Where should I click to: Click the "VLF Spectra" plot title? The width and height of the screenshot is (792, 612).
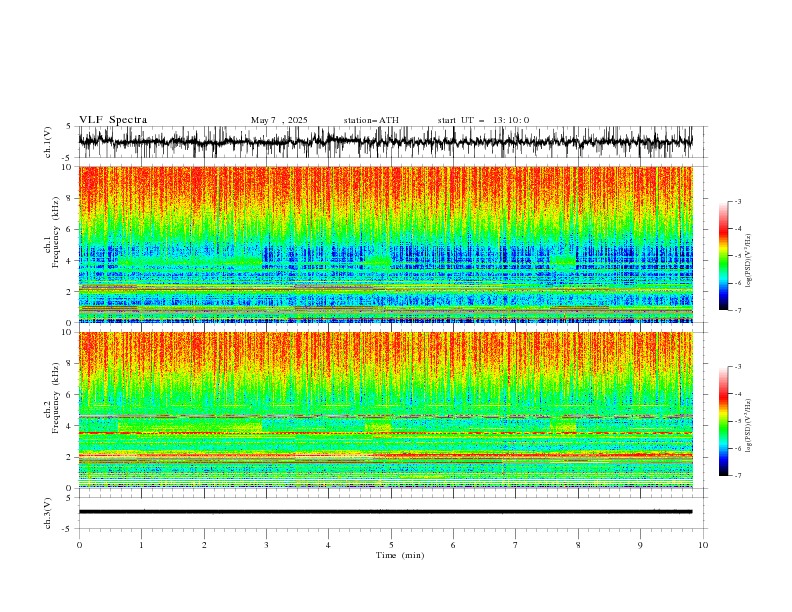click(113, 120)
